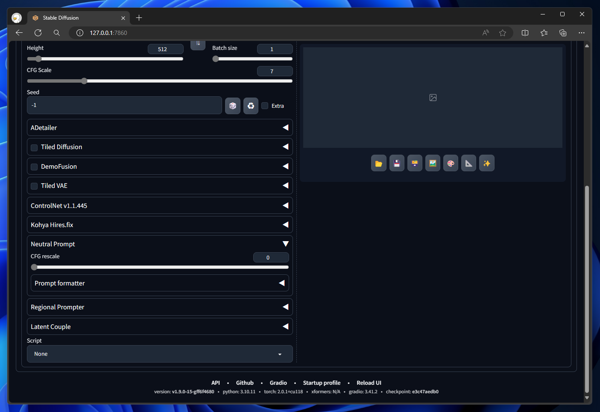The image size is (600, 412).
Task: Reload the page with the refresh icon
Action: click(38, 33)
